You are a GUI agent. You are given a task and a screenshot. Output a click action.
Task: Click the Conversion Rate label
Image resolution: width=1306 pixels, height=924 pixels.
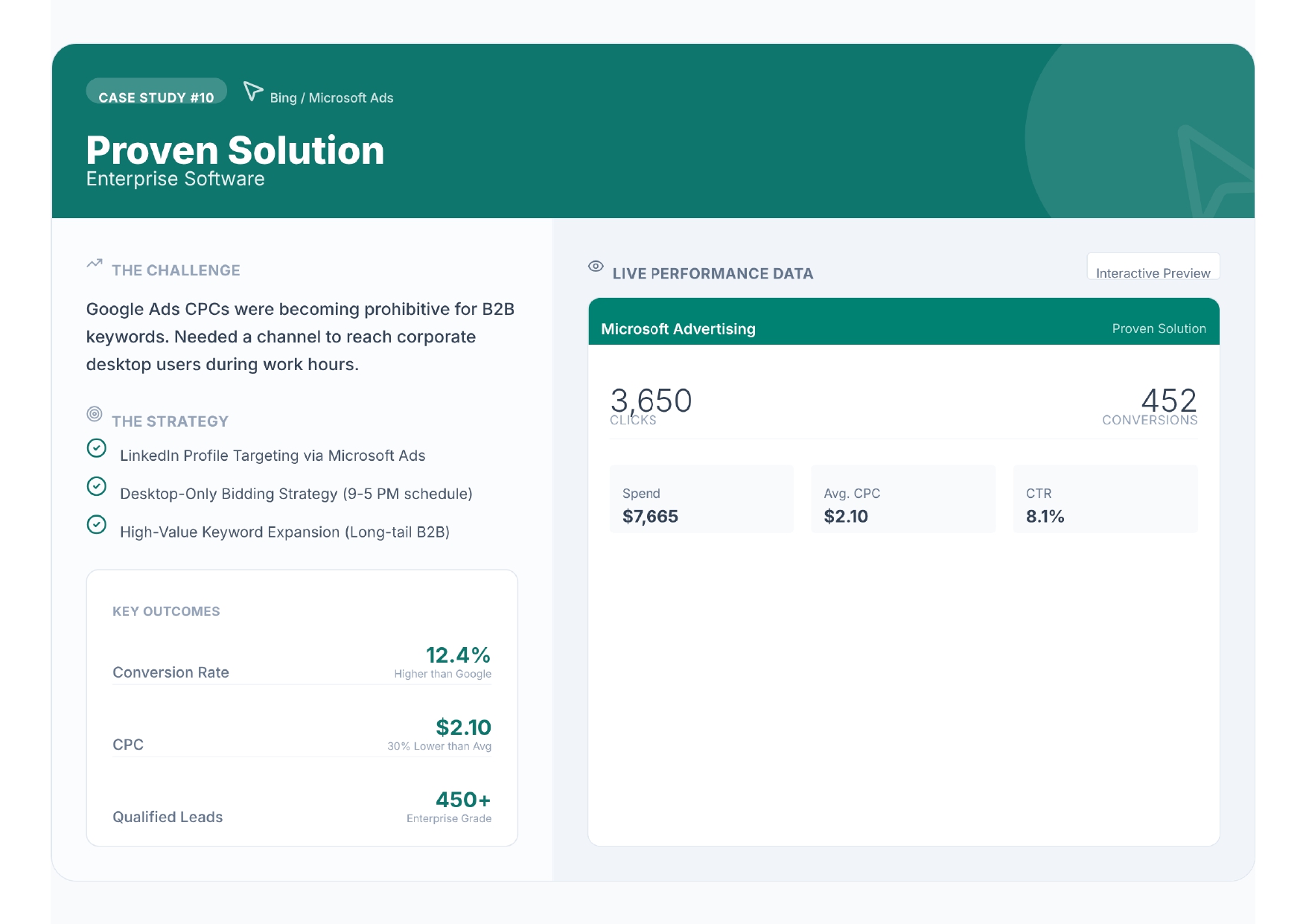pos(171,672)
